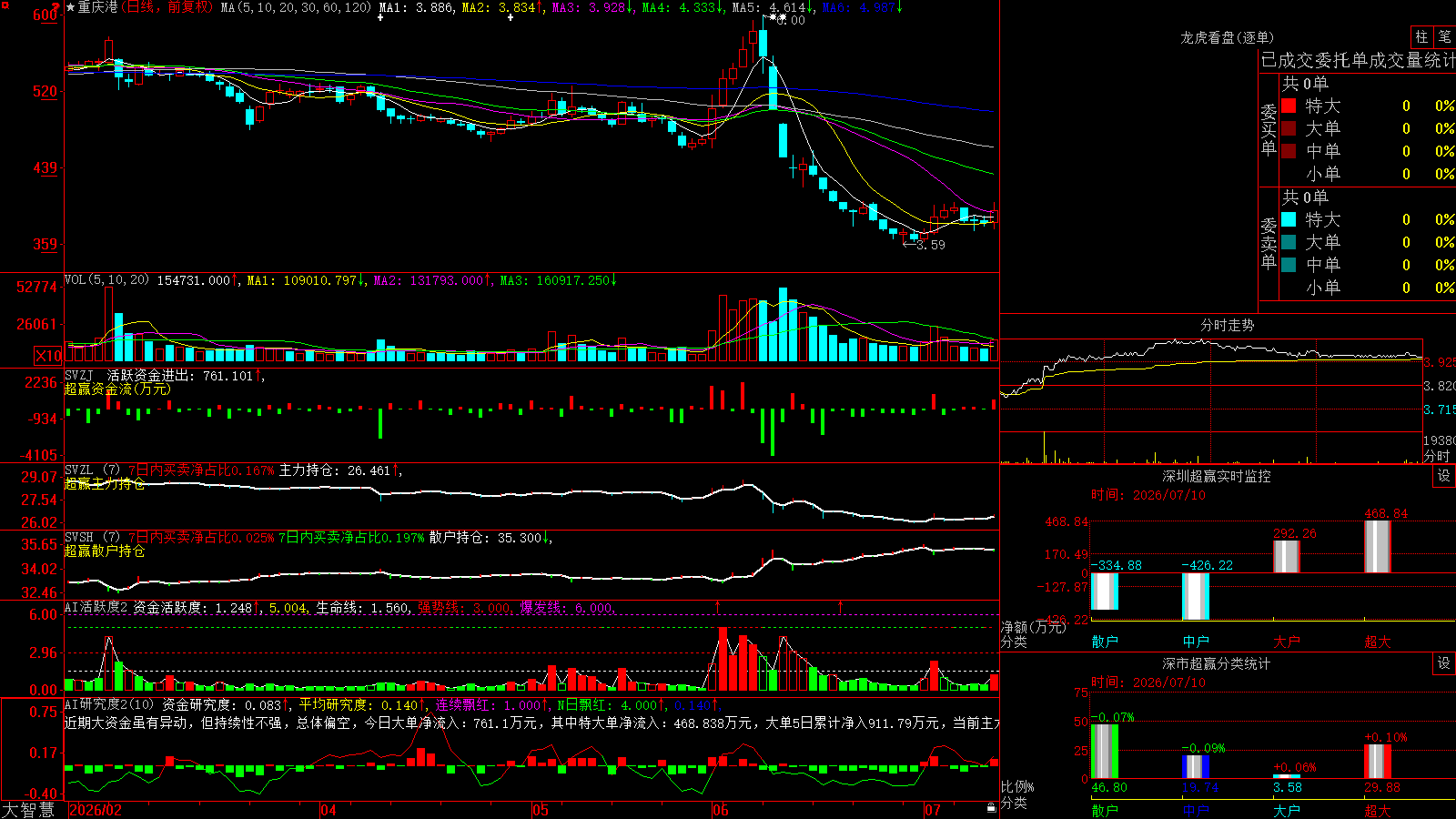Click the dark red 中单 buy-order swatch

click(1289, 150)
